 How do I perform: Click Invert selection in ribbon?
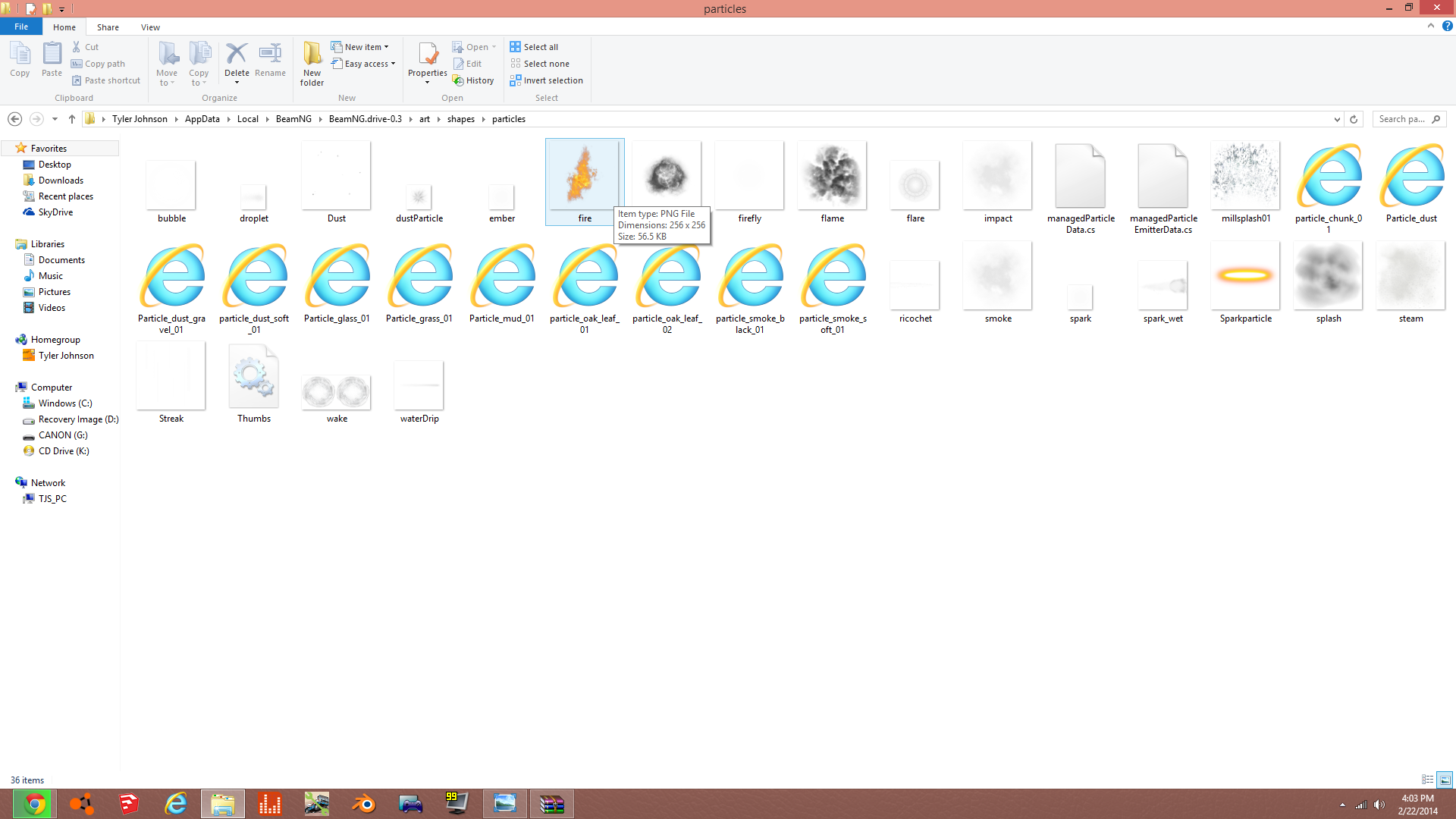tap(546, 80)
